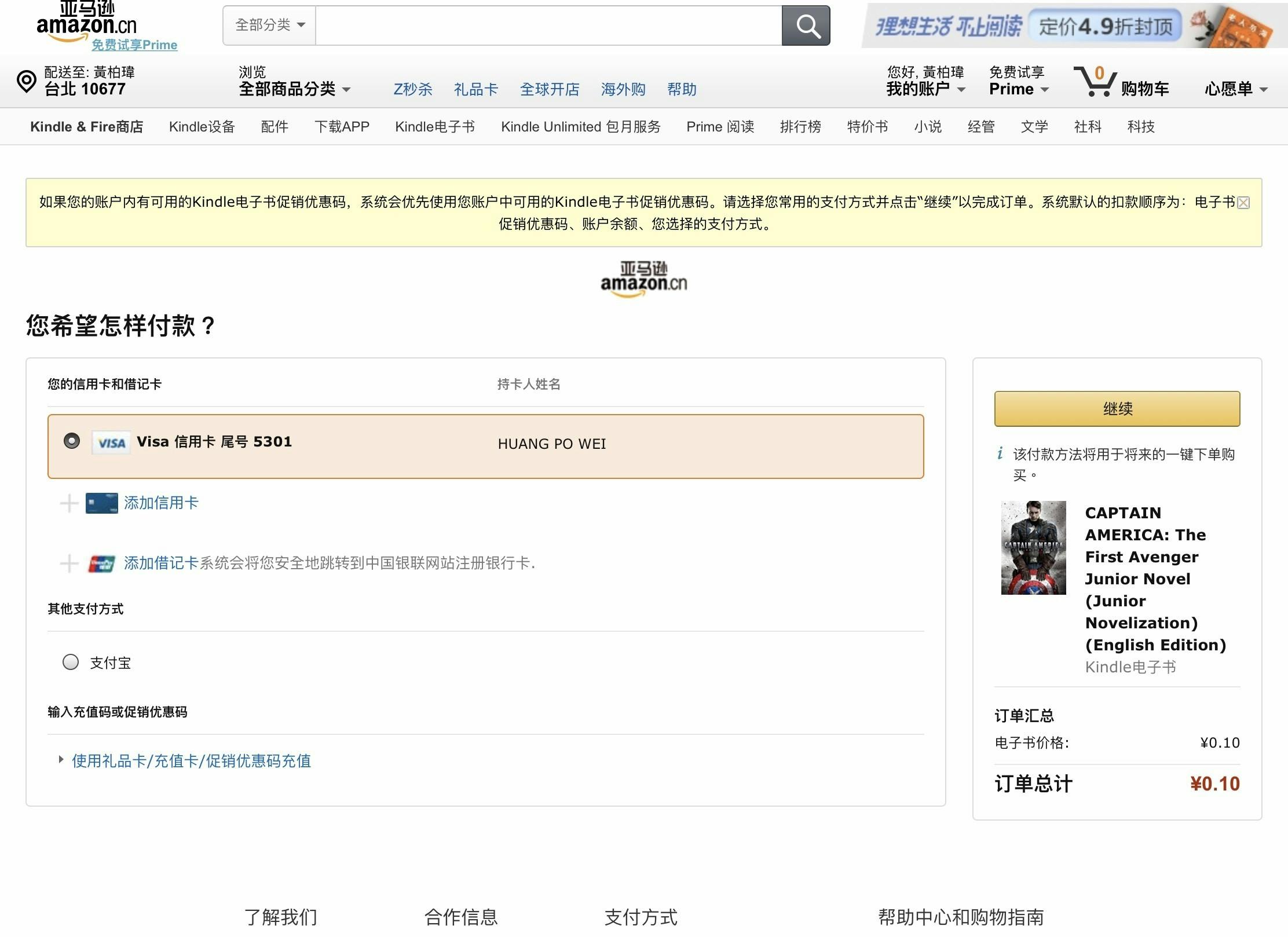Viewport: 1288px width, 937px height.
Task: Close the yellow Kindle promo notice
Action: 1243,203
